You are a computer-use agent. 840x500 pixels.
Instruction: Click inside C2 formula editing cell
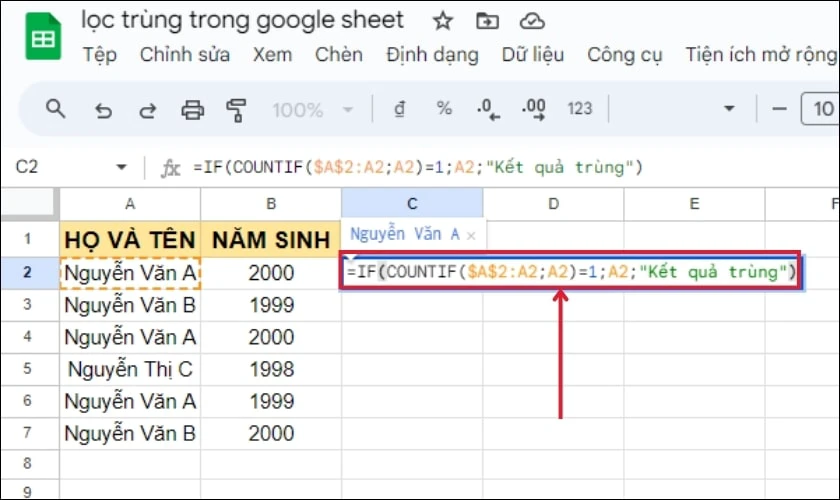point(571,272)
